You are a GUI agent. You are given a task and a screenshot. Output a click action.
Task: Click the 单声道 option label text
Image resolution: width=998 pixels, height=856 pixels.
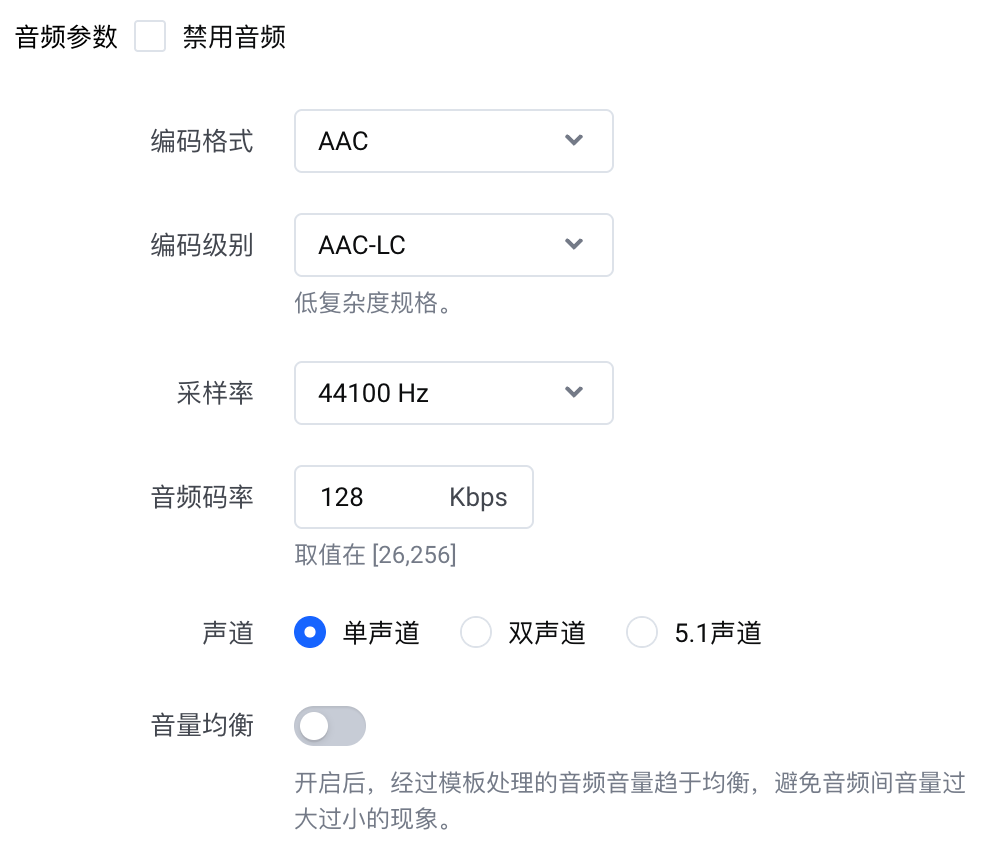click(381, 632)
